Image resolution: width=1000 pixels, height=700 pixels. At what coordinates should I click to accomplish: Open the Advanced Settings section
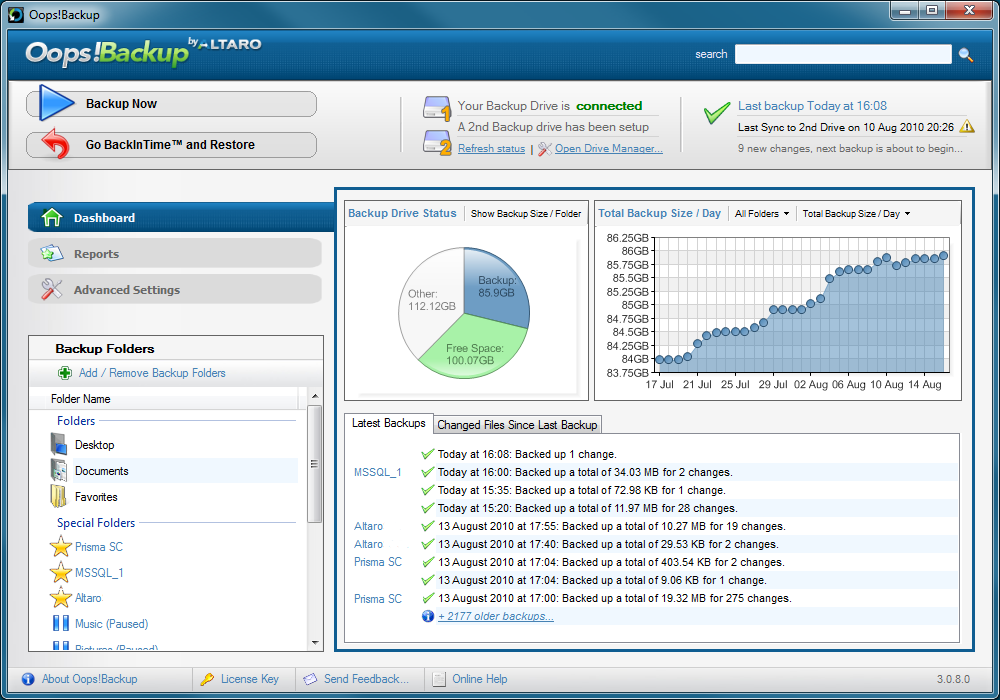(x=175, y=289)
